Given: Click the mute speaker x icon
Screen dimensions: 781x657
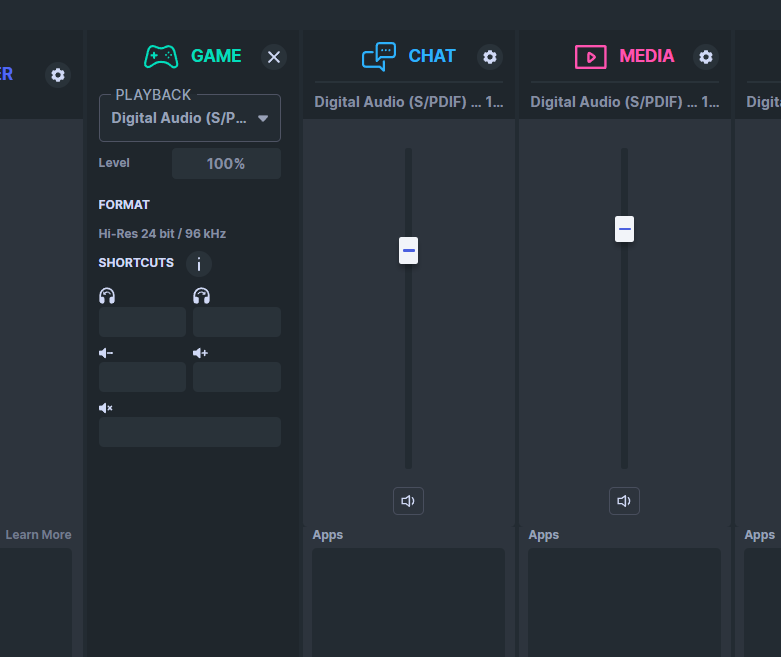Looking at the screenshot, I should point(106,408).
